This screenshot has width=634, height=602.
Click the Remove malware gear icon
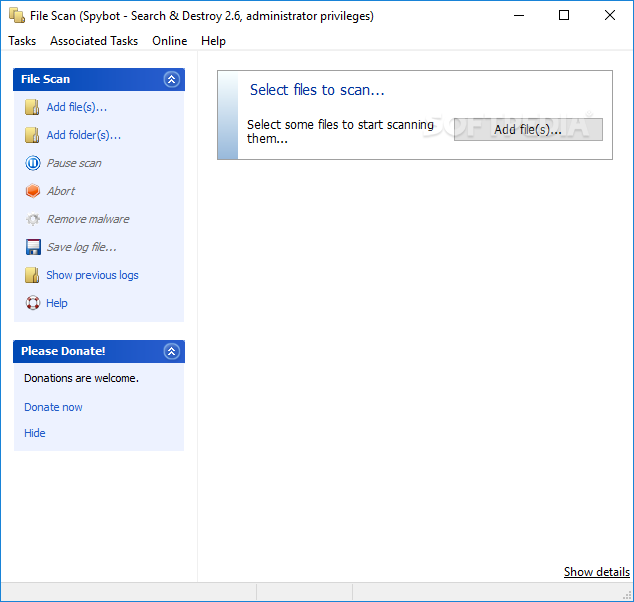(33, 219)
